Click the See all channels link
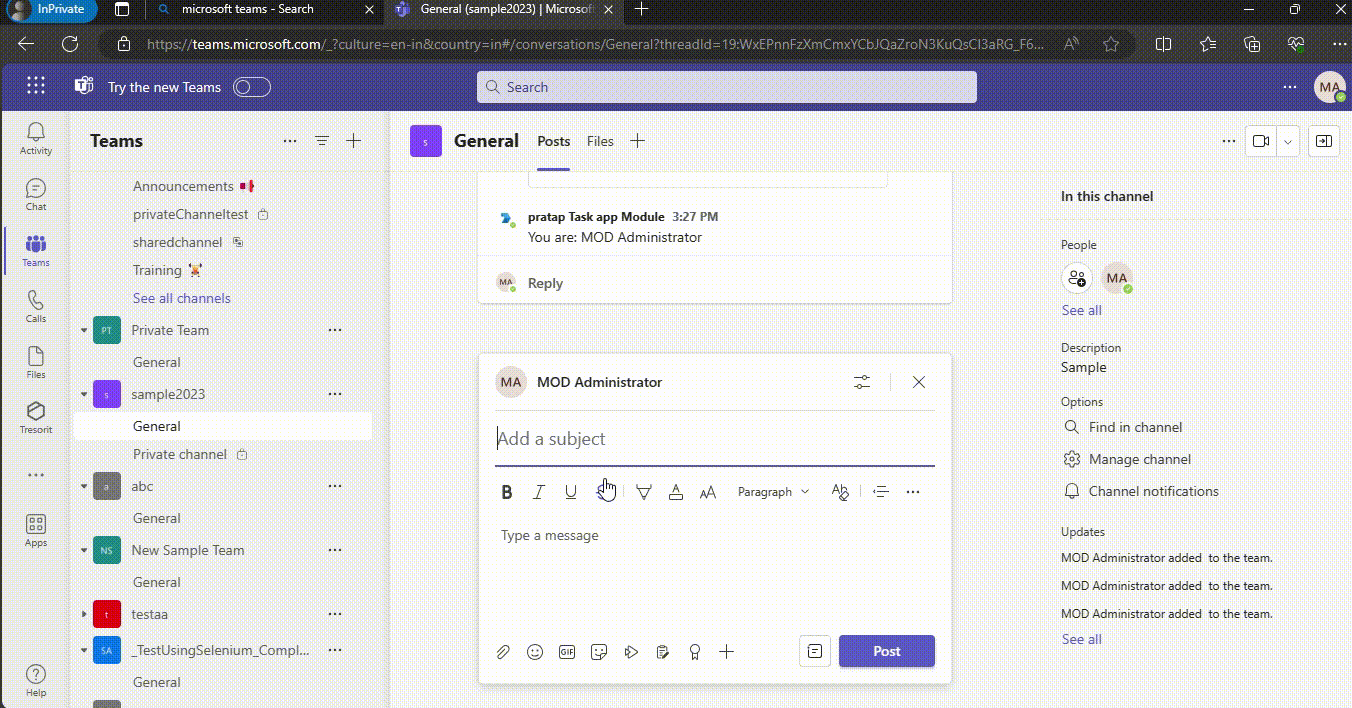 [x=182, y=298]
